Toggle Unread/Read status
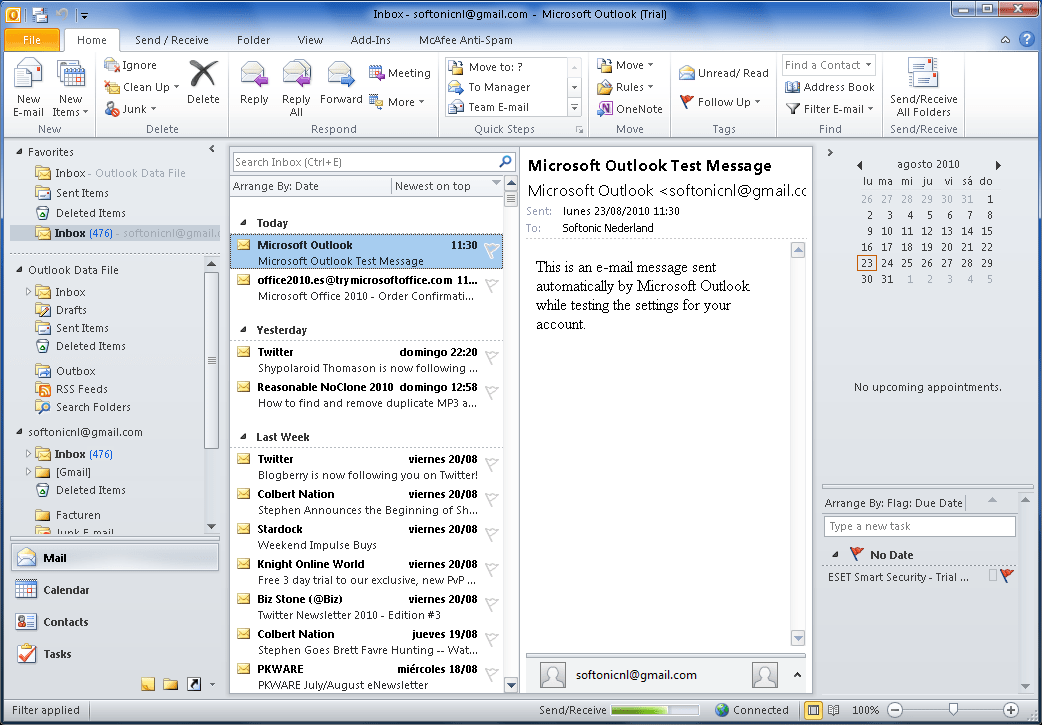The width and height of the screenshot is (1042, 725). click(x=724, y=73)
